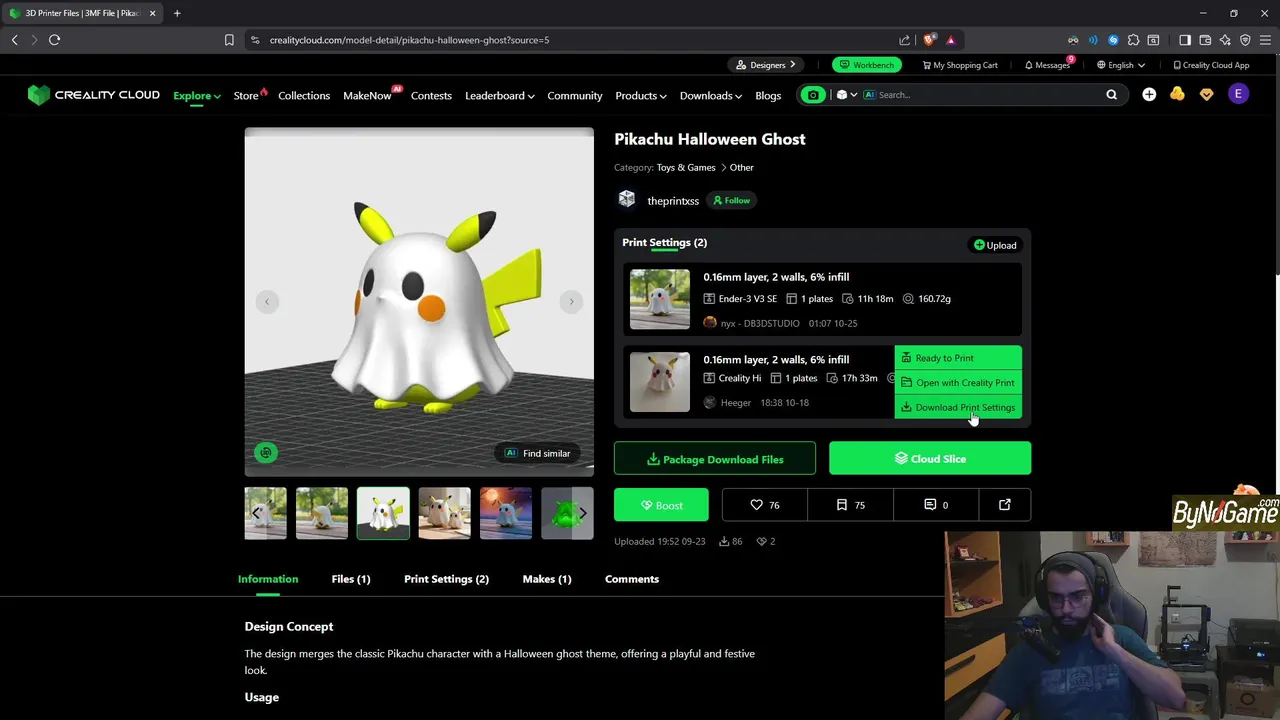Click the search magnifier icon
Image resolution: width=1280 pixels, height=720 pixels.
pyautogui.click(x=1111, y=95)
